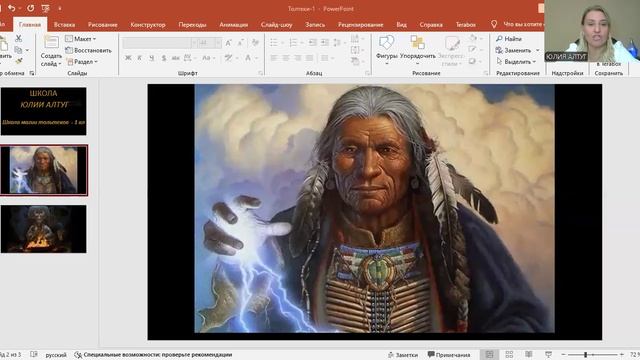
Task: Click the Redo icon in quick access toolbar
Action: point(31,8)
